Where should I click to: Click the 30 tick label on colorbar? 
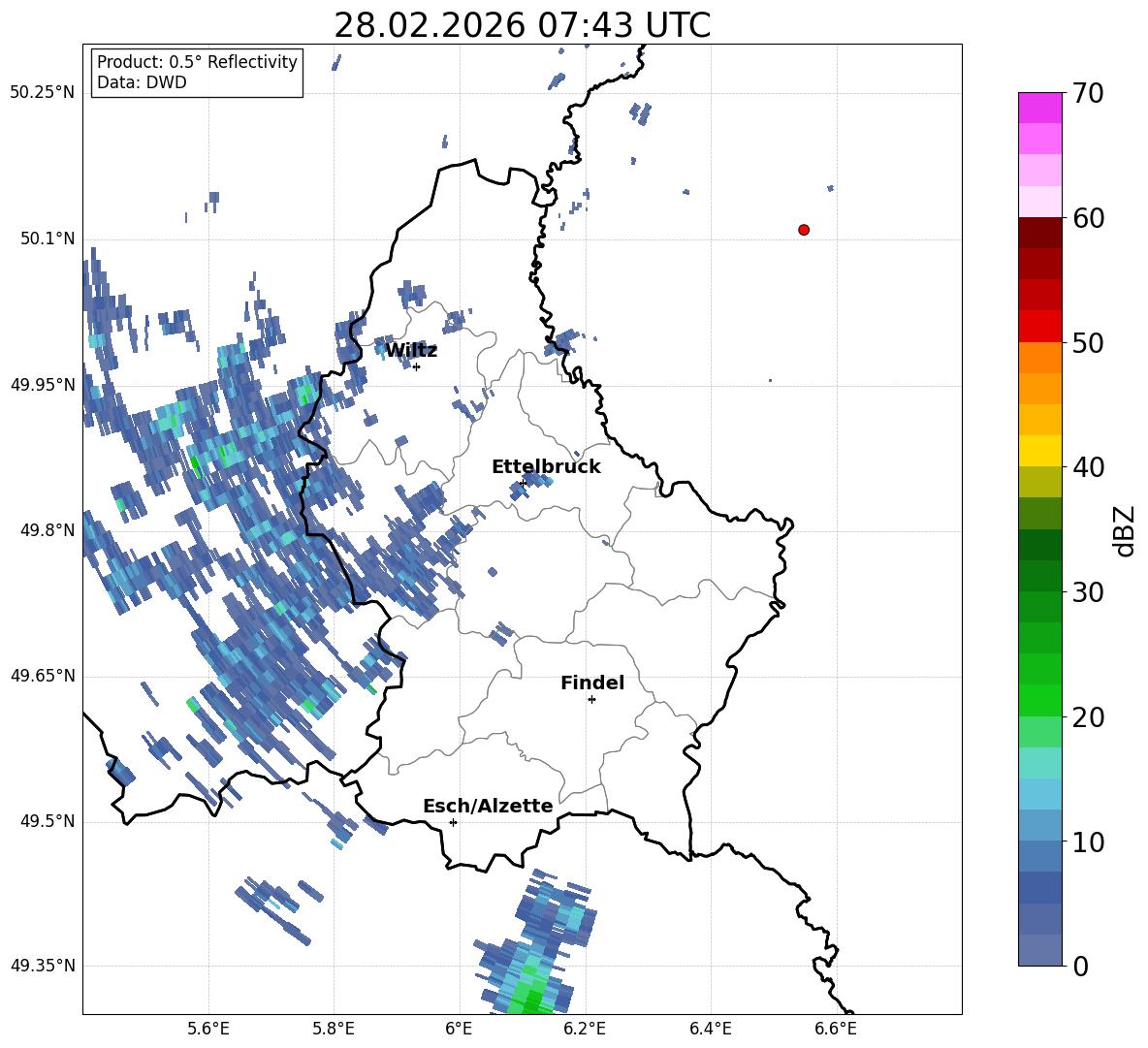tap(1088, 592)
